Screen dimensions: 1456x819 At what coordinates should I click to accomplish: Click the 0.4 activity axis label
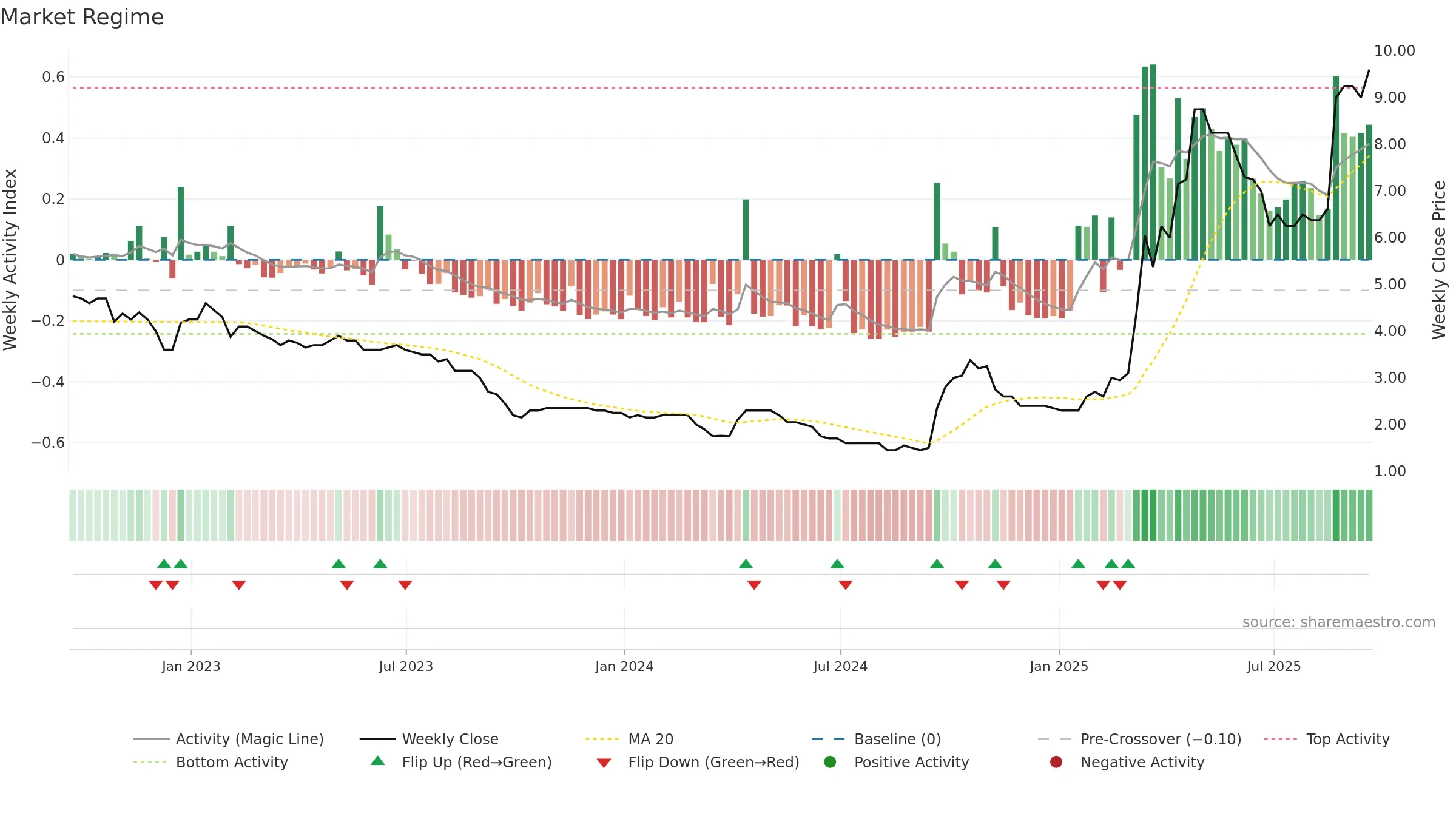(53, 138)
